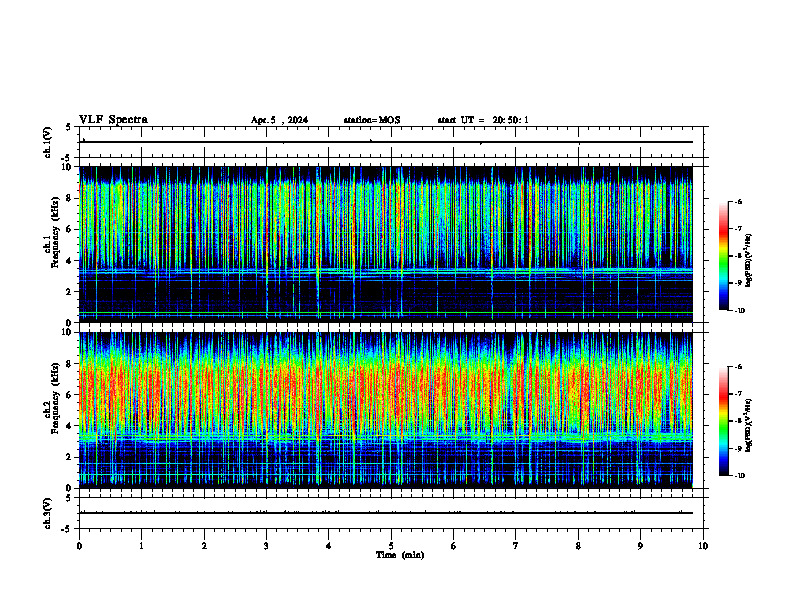Click time axis tick label "2"

204,546
